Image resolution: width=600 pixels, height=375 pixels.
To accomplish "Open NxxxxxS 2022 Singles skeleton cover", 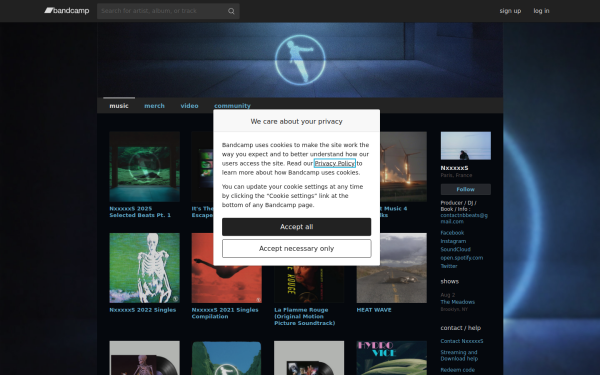I will point(145,268).
